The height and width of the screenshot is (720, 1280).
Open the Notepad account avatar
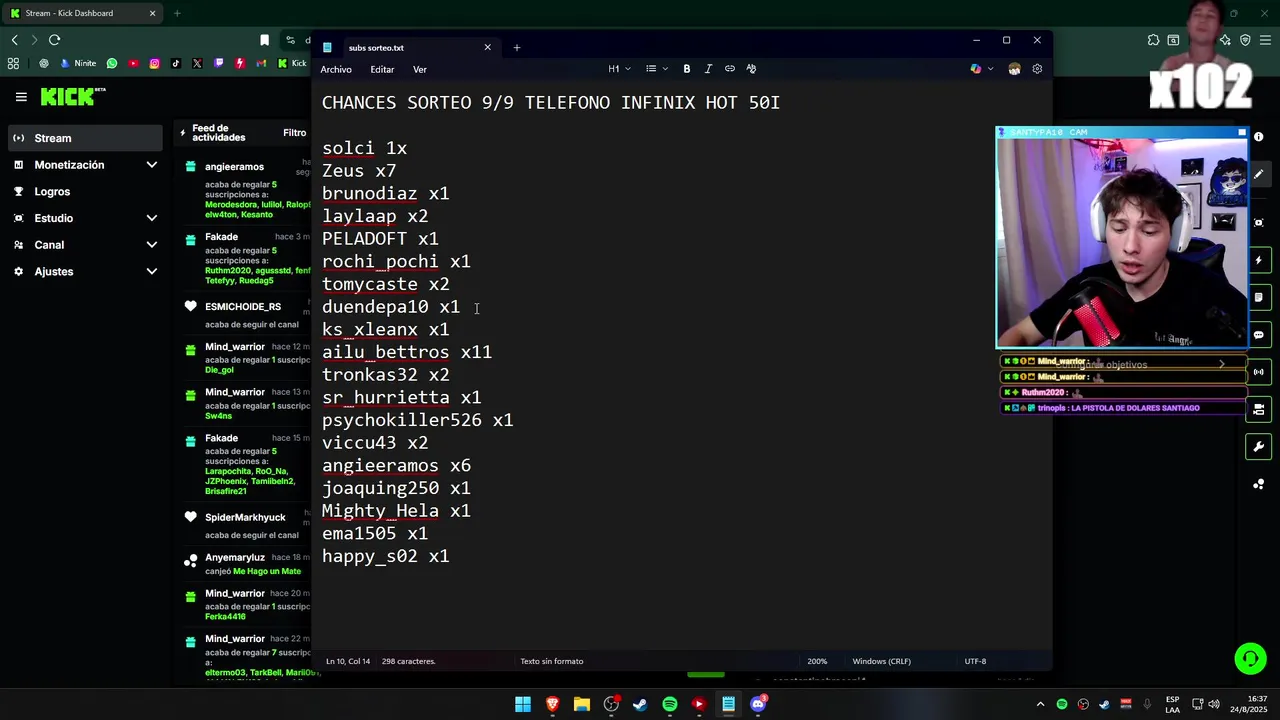tap(1014, 69)
